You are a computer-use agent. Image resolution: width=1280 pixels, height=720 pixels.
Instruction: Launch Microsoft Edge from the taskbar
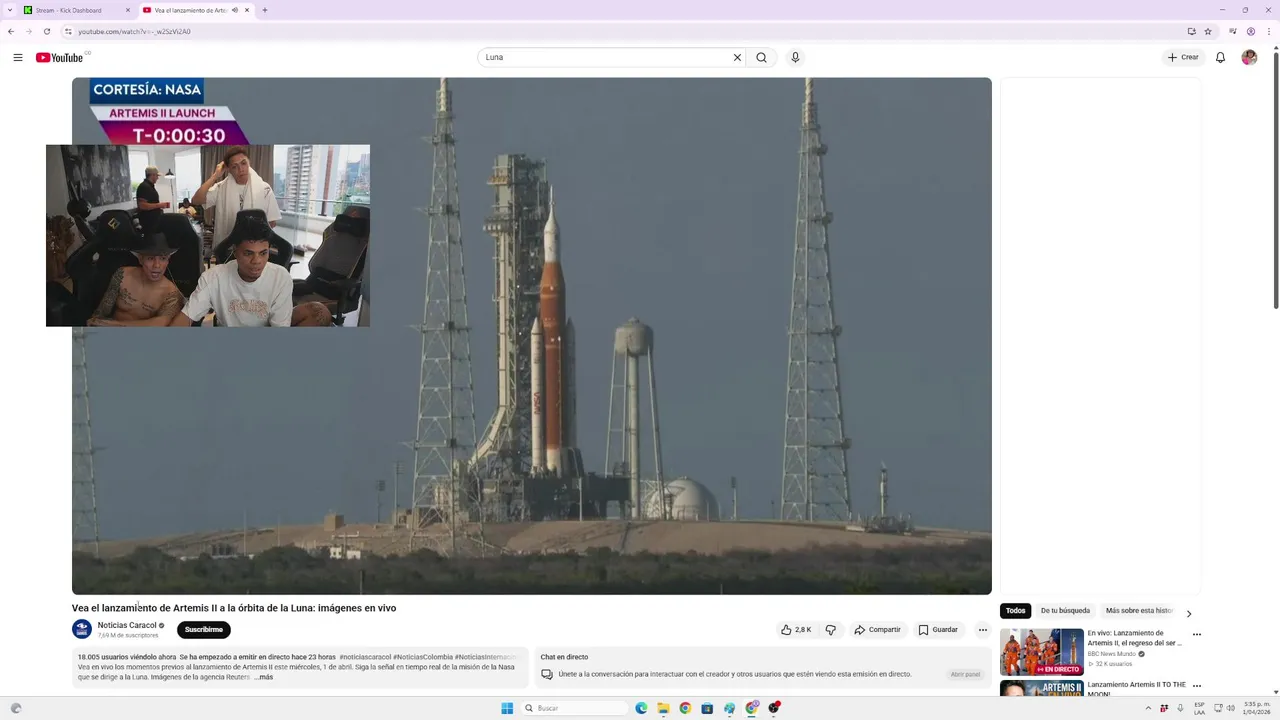pyautogui.click(x=641, y=708)
